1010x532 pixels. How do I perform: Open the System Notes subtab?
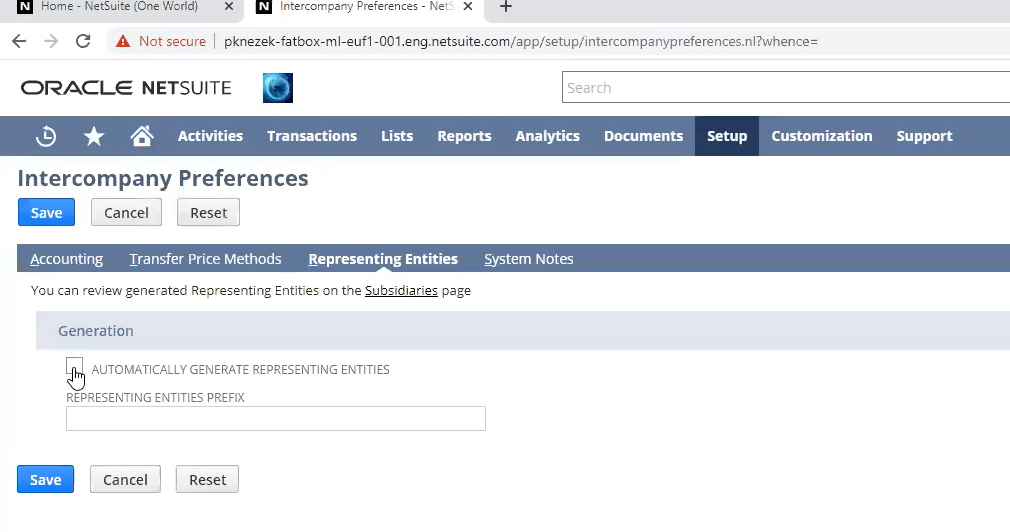tap(528, 259)
